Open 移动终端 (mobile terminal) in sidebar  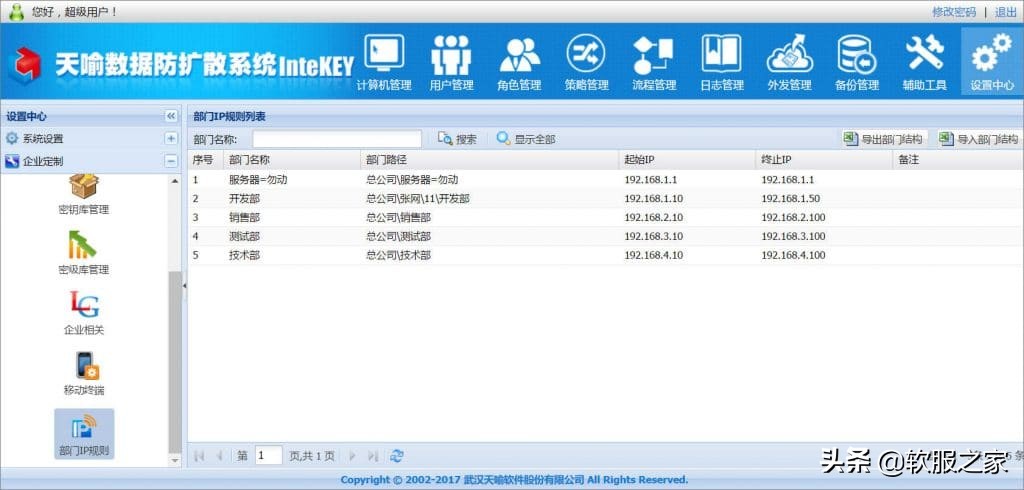point(84,374)
